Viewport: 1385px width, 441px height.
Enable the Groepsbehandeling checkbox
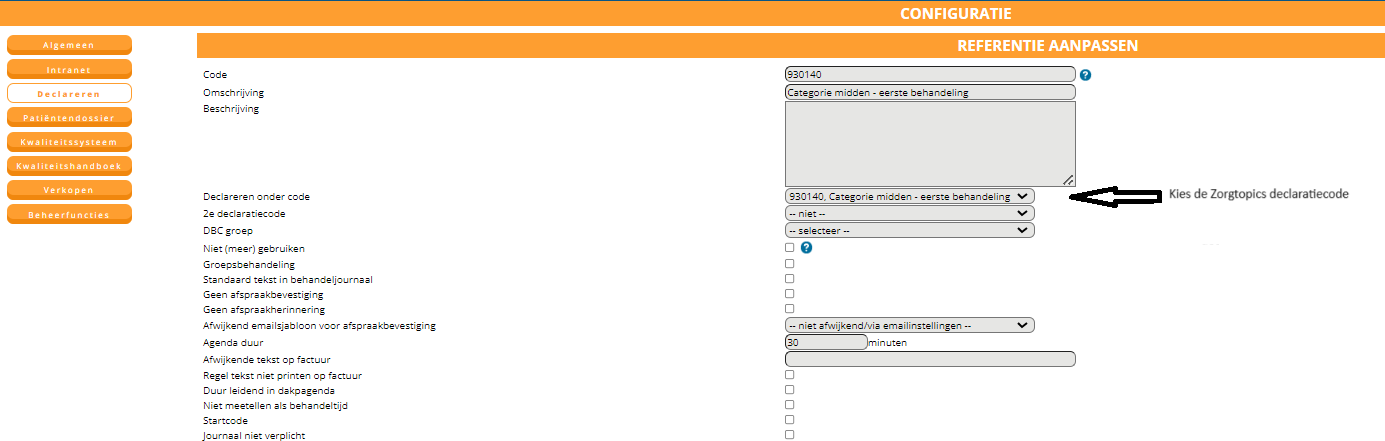pyautogui.click(x=790, y=264)
